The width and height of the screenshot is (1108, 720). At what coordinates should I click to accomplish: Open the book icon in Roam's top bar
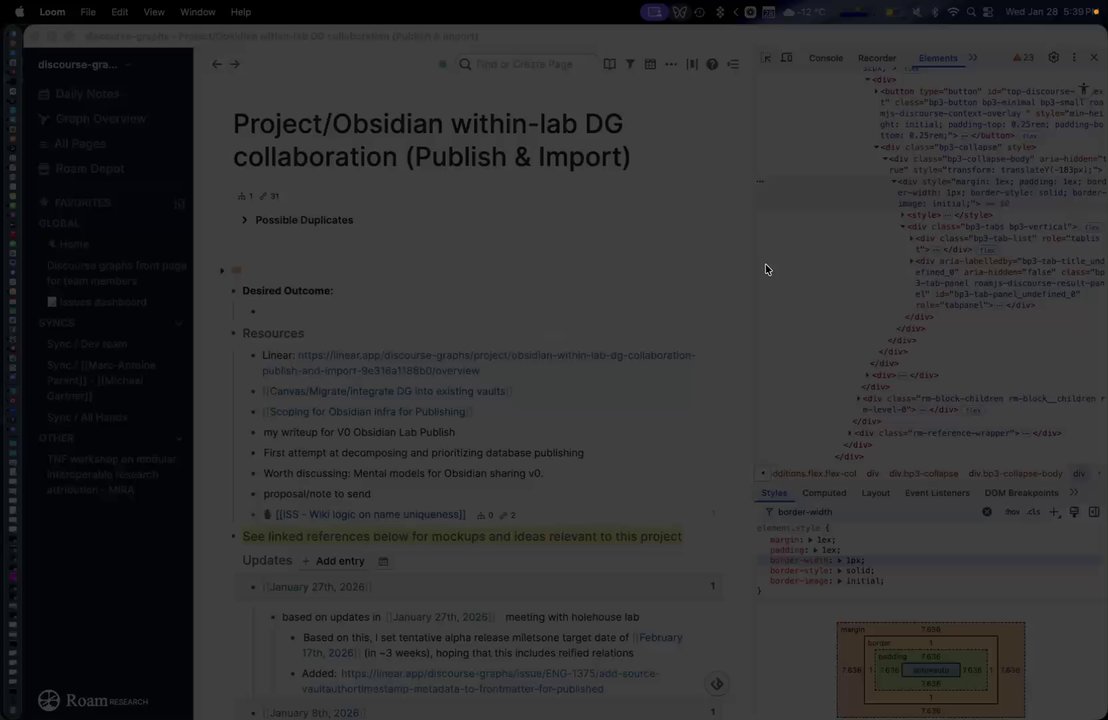coord(609,64)
